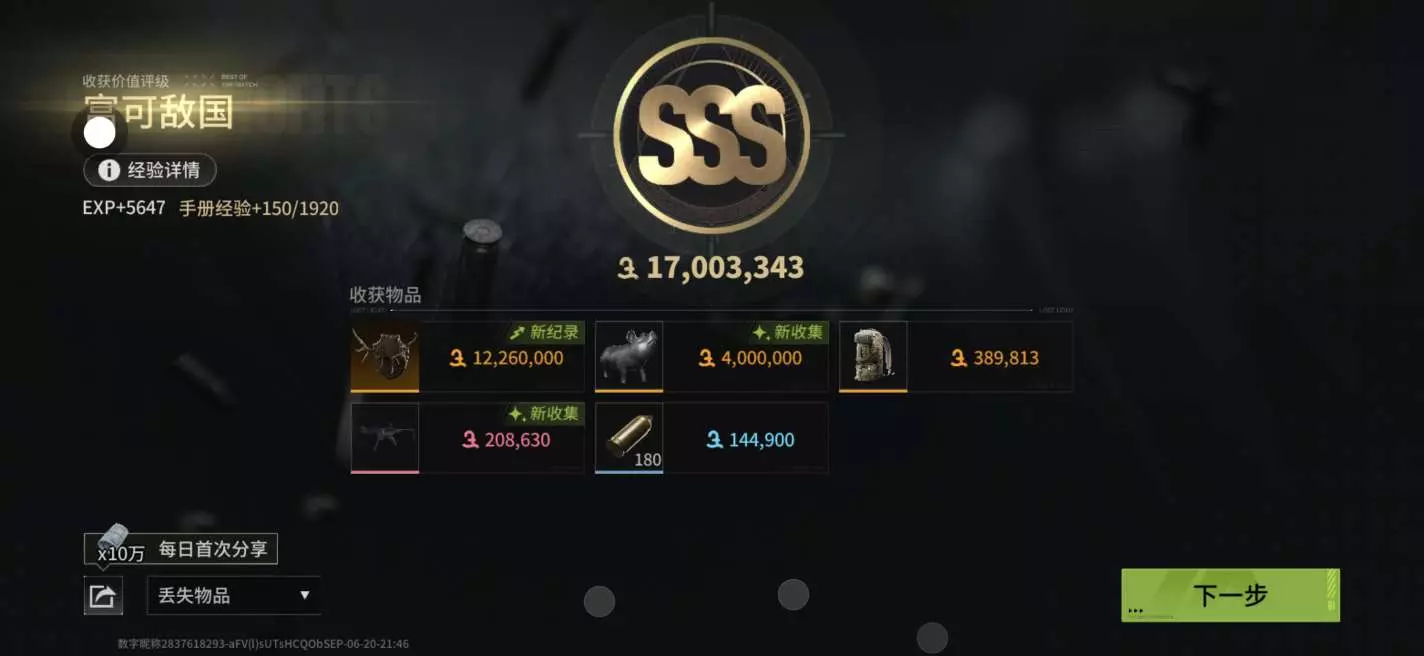Click the golden SSS rating emblem
The height and width of the screenshot is (656, 1424).
(x=711, y=135)
